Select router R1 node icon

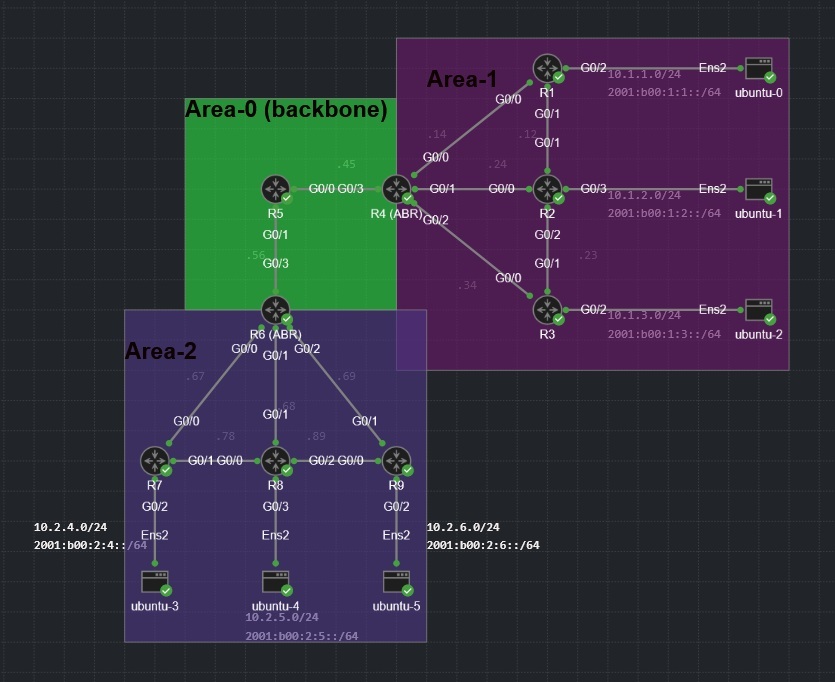click(547, 68)
